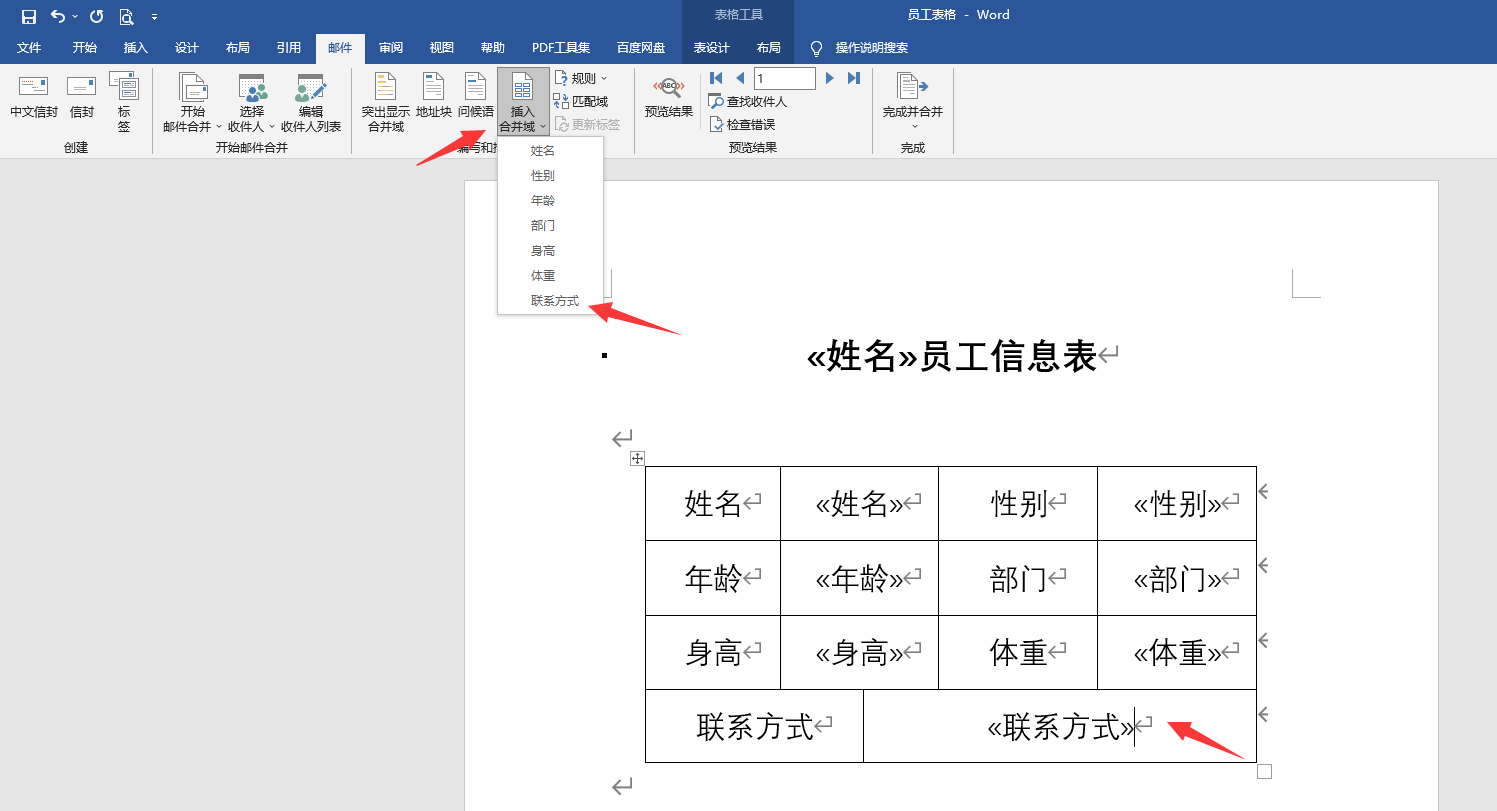Click the «体重» merge field cell
This screenshot has height=811, width=1497.
[1177, 652]
